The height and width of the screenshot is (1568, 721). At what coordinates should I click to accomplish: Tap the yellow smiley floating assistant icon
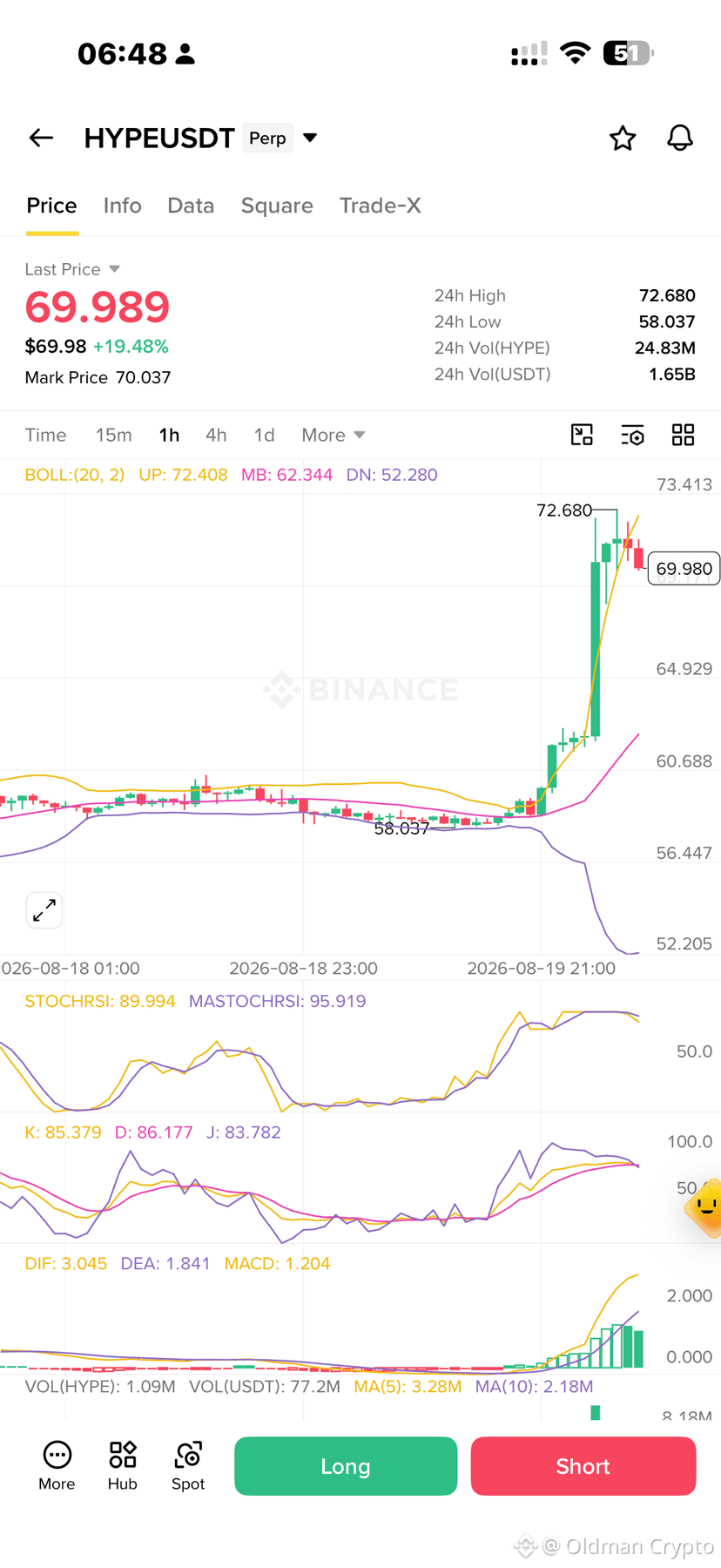click(x=704, y=1206)
